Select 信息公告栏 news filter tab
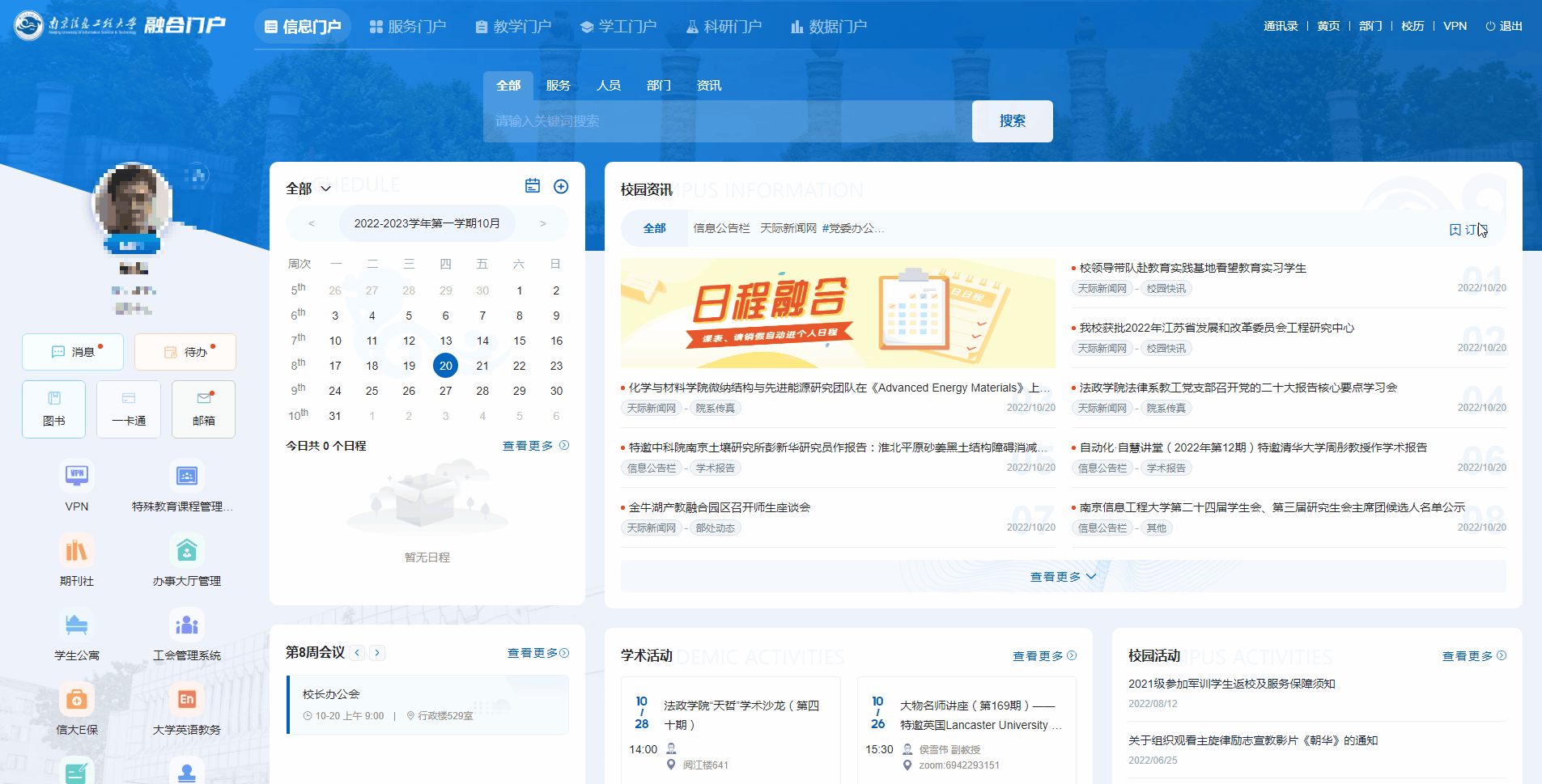 pos(721,229)
